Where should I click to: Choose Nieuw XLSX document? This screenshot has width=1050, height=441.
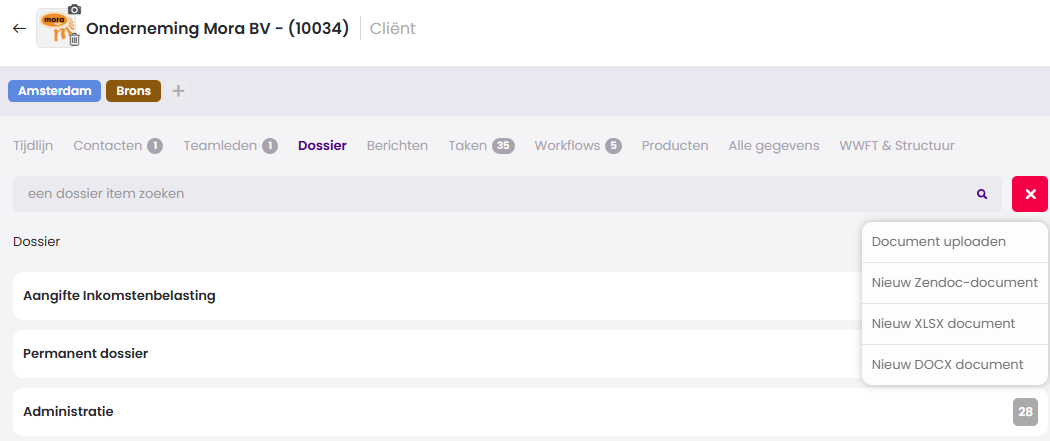point(943,324)
